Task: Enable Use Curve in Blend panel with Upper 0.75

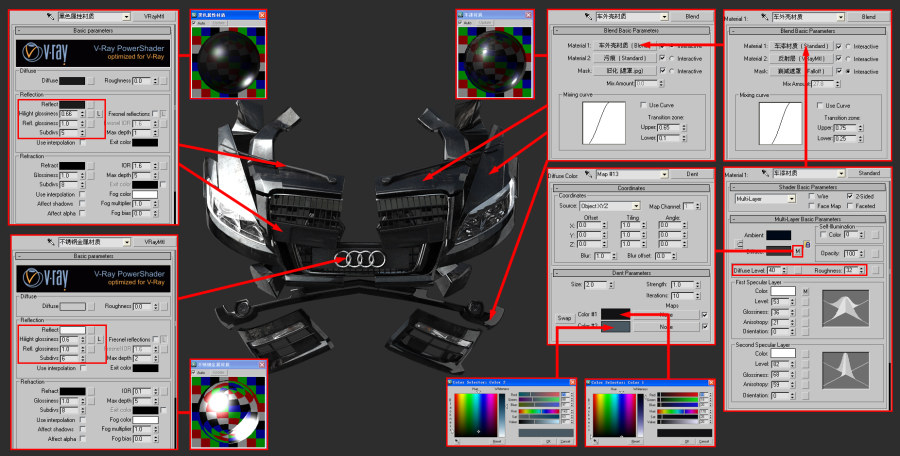Action: [x=820, y=106]
